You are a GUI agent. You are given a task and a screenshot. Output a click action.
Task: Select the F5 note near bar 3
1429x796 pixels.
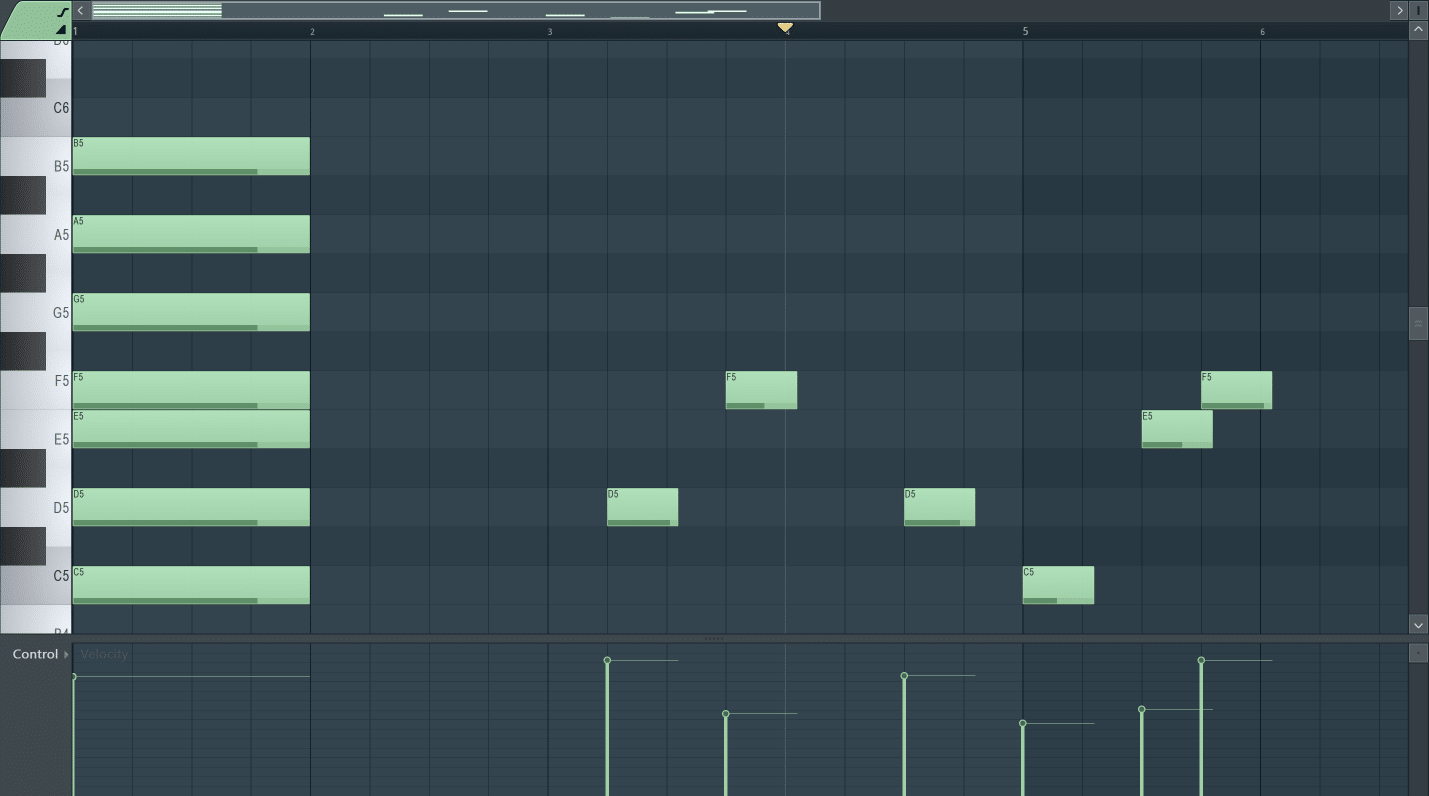tap(760, 390)
